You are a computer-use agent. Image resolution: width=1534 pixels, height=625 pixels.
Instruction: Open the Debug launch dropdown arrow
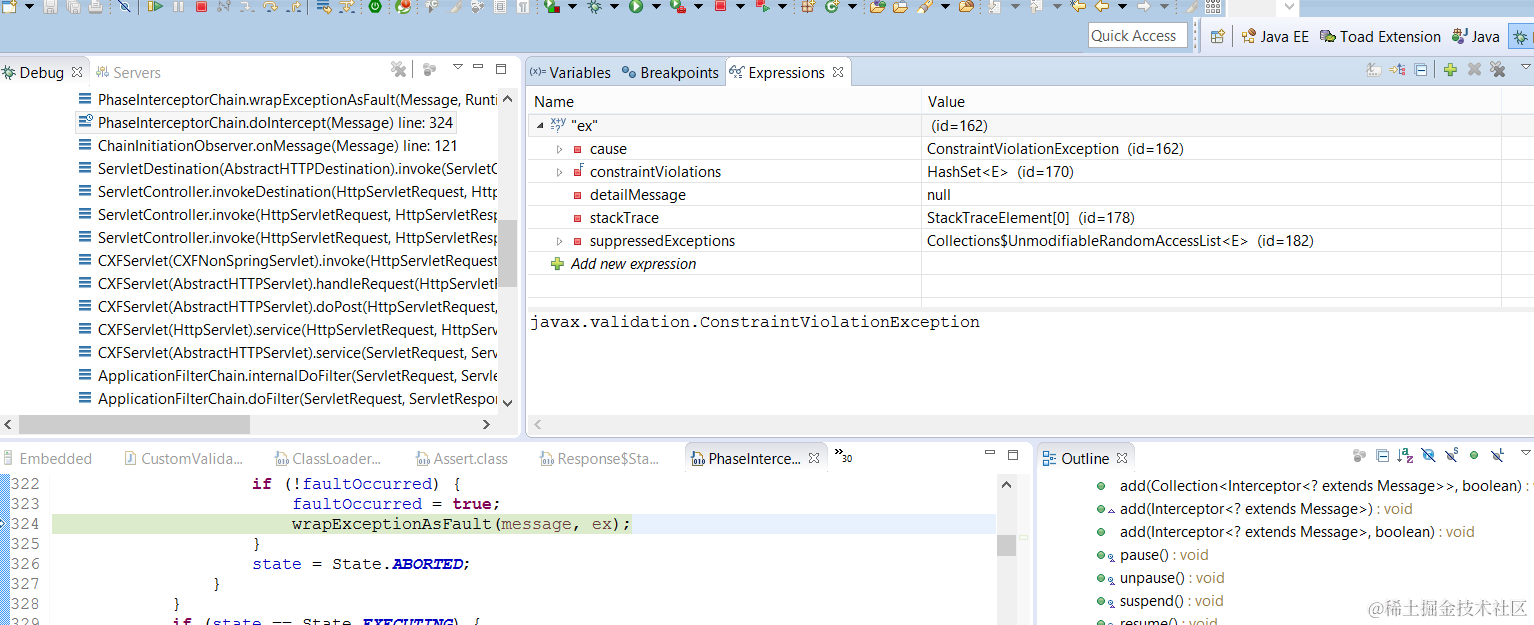pyautogui.click(x=614, y=6)
